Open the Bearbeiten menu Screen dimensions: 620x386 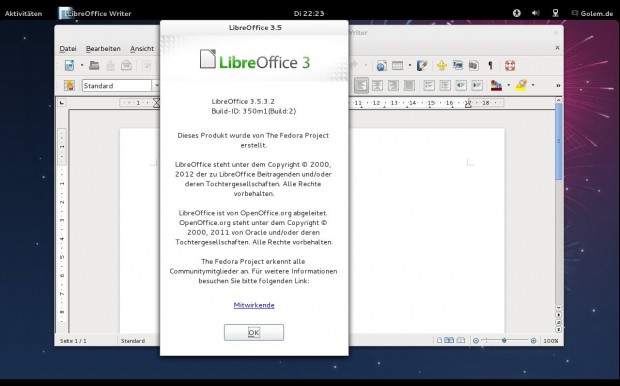(x=103, y=49)
